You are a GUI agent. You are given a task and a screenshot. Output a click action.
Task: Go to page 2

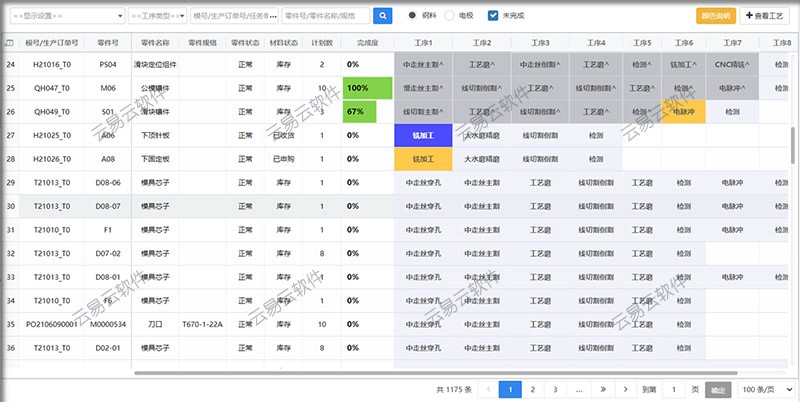(x=533, y=390)
